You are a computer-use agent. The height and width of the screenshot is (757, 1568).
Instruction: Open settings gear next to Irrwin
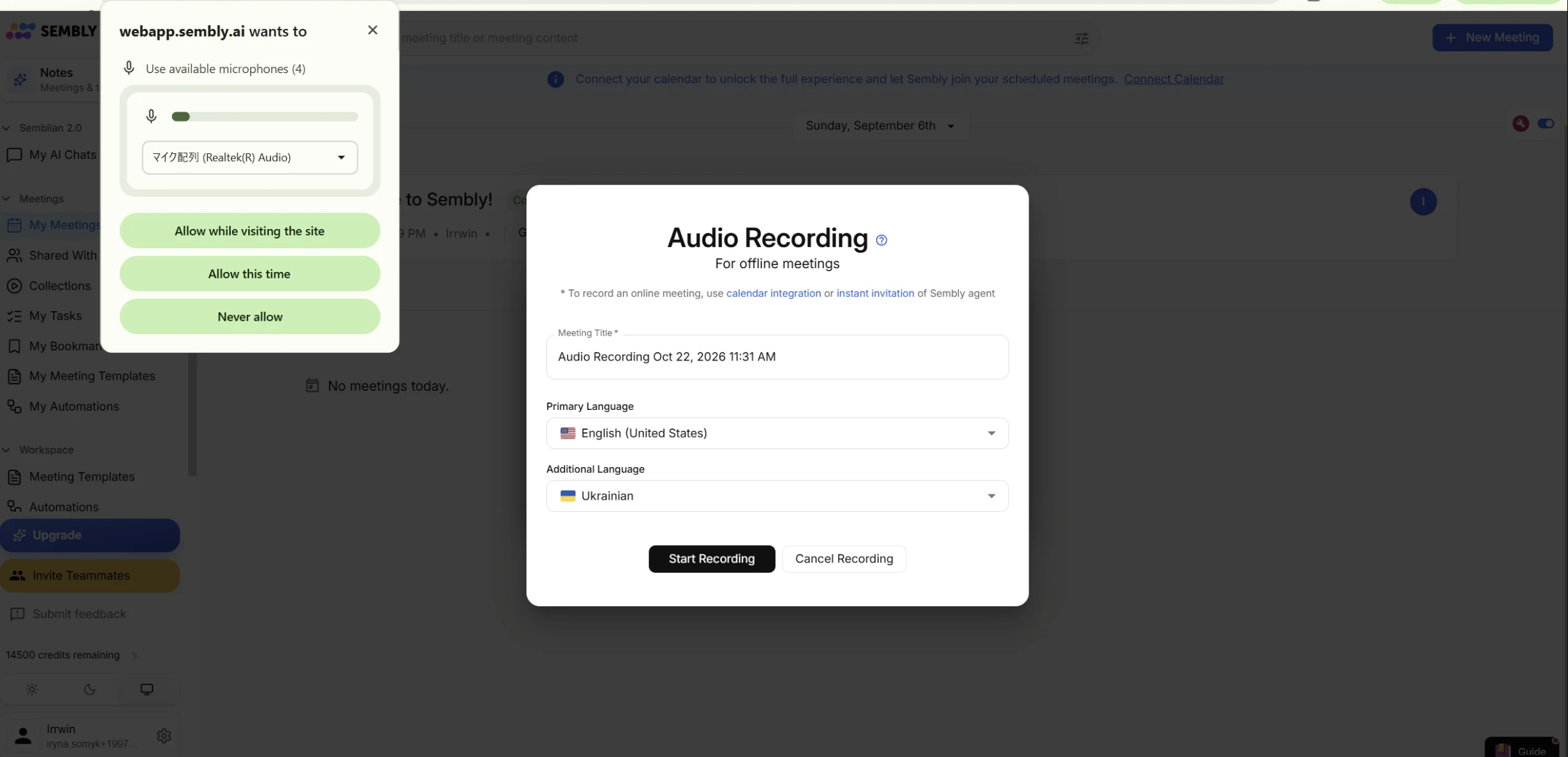pos(164,736)
